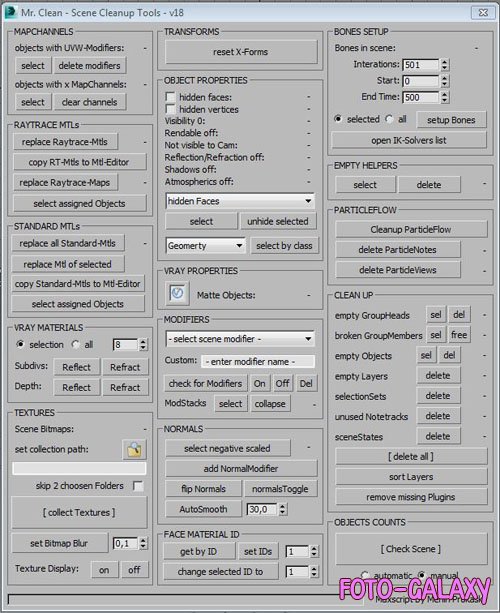This screenshot has width=500, height=613.
Task: Click delete ParticleNotes button
Action: (398, 249)
